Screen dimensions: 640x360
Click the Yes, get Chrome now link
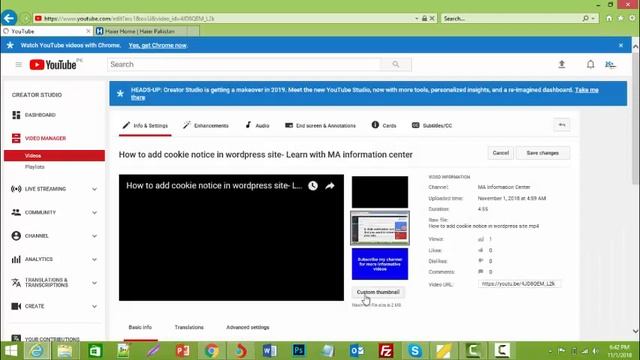tap(158, 45)
